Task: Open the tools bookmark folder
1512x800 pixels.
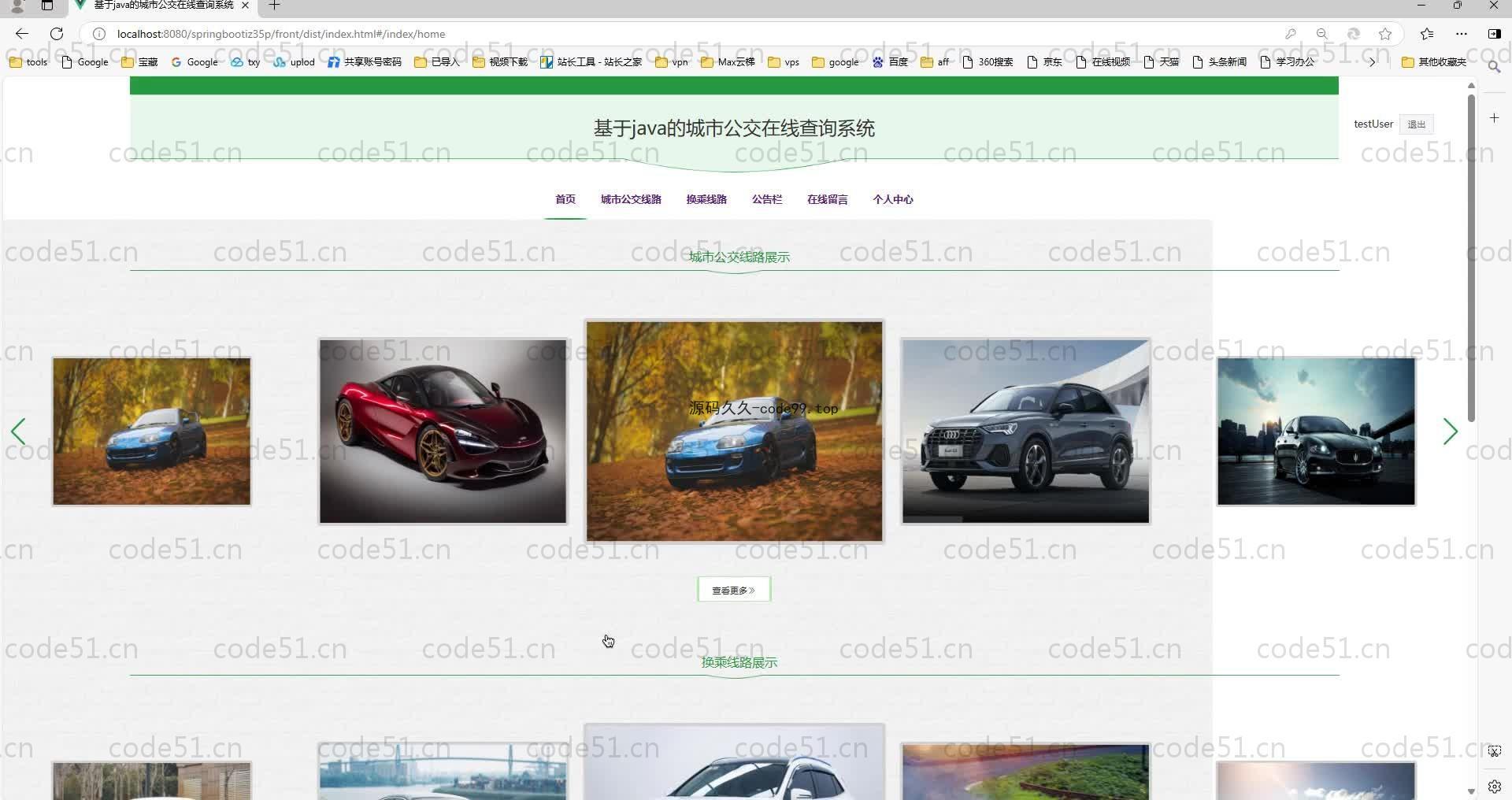Action: click(x=28, y=62)
